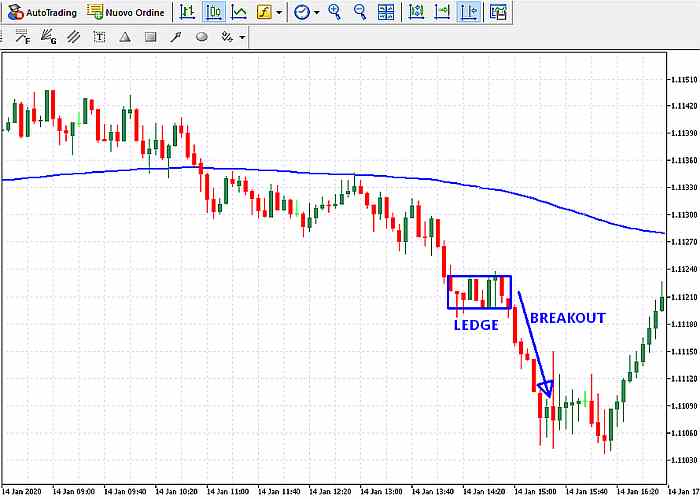The image size is (700, 499).
Task: Open the indicators list icon
Action: 264,12
